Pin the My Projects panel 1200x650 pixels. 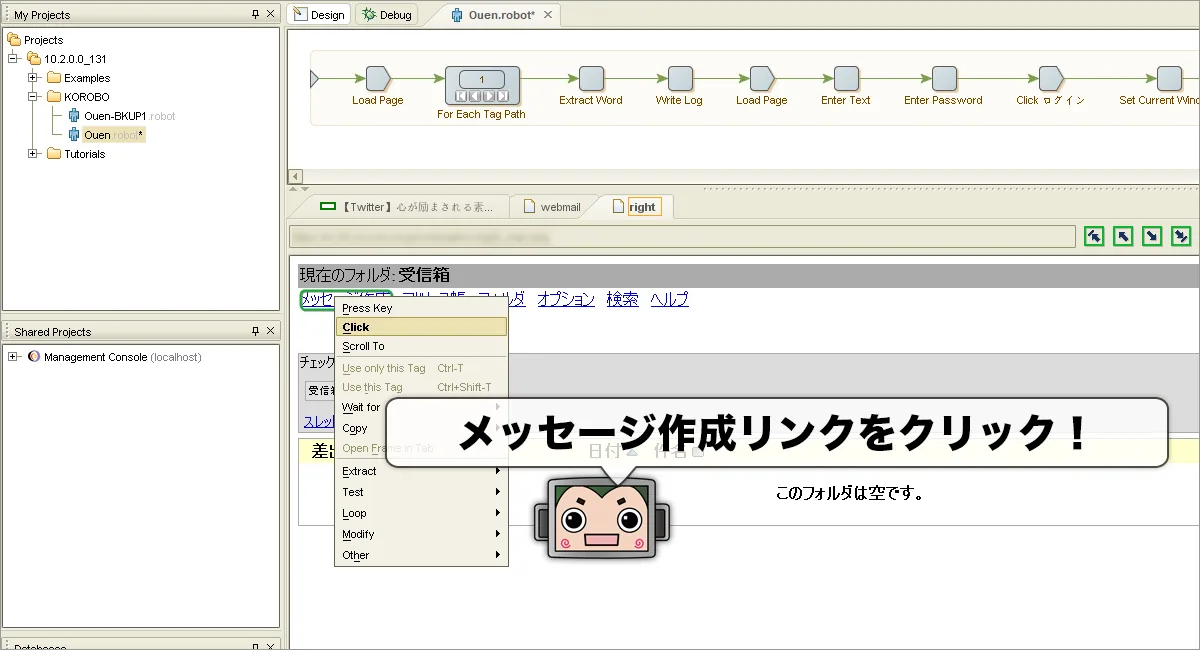(255, 14)
